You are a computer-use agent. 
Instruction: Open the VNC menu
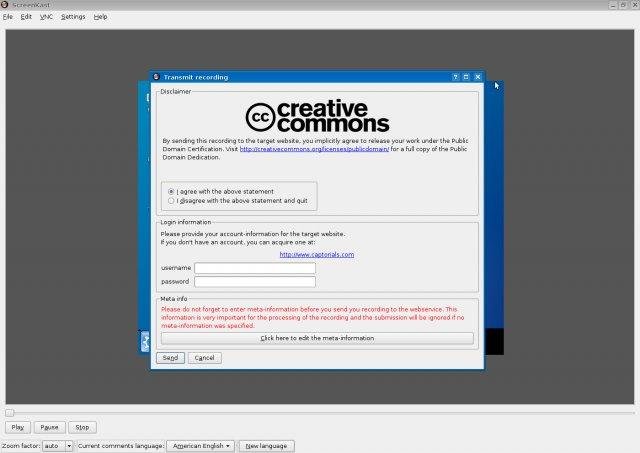[x=46, y=17]
